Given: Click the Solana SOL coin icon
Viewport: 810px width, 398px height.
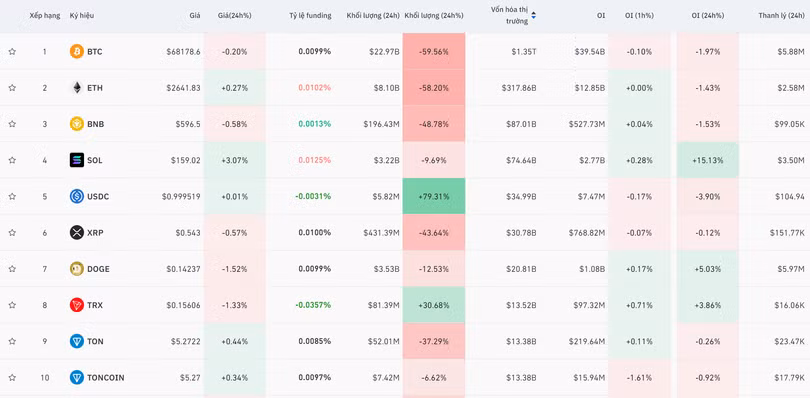Looking at the screenshot, I should pyautogui.click(x=76, y=160).
